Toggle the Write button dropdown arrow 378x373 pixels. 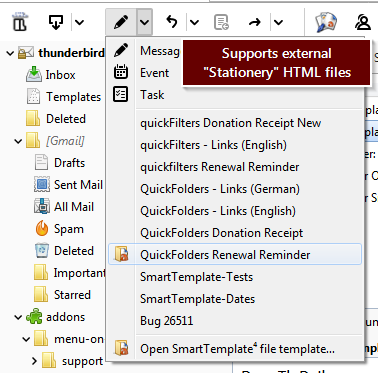pos(144,22)
